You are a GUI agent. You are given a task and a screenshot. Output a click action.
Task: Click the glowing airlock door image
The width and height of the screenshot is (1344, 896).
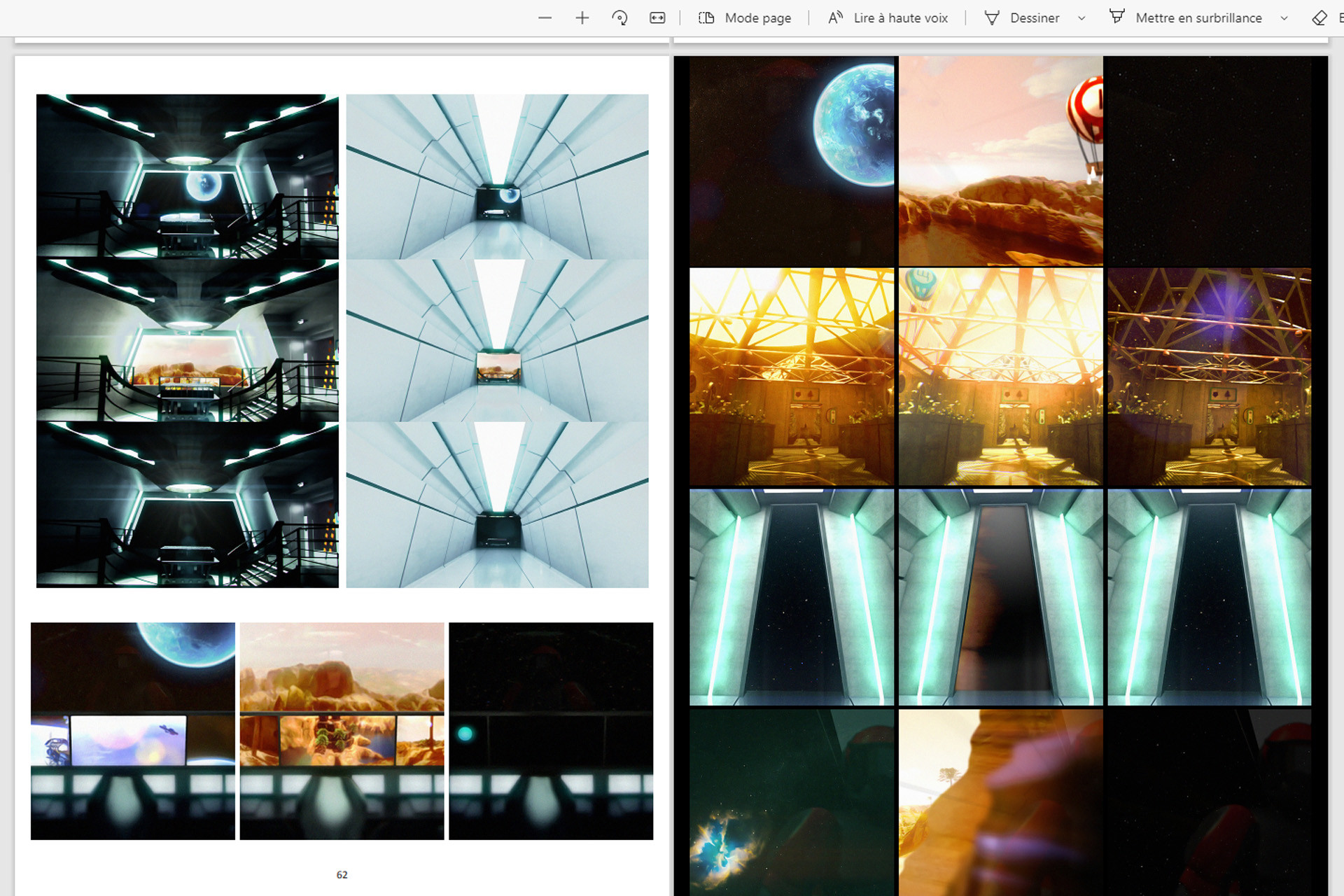[x=792, y=596]
